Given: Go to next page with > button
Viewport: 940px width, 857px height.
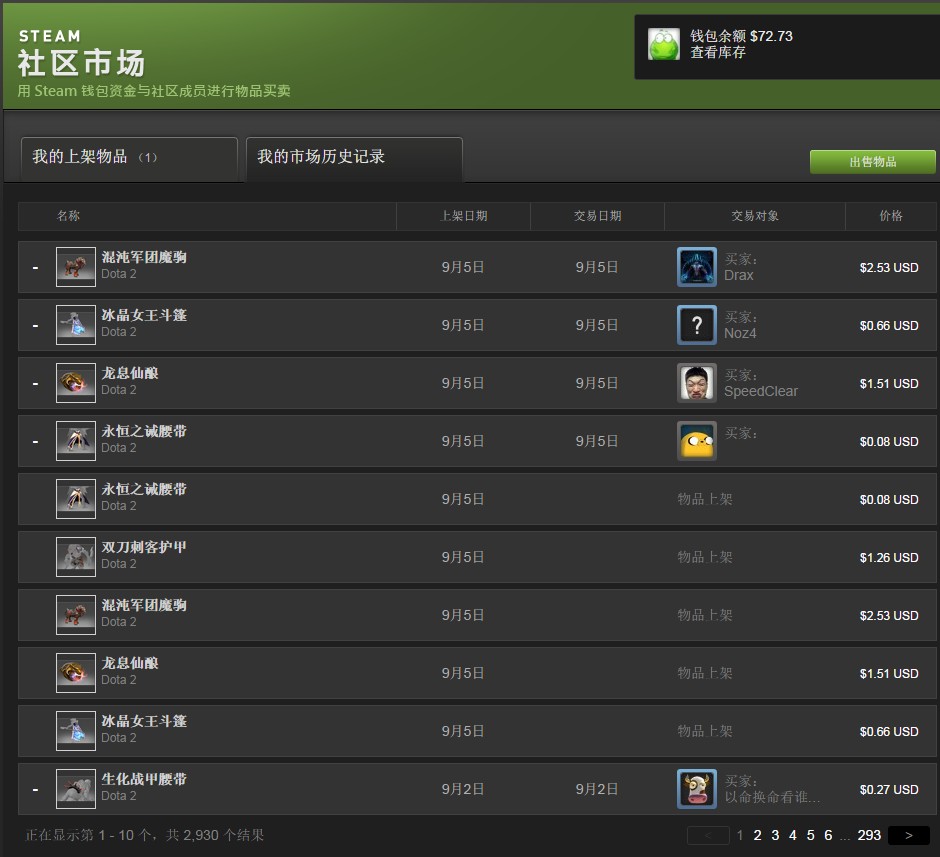Looking at the screenshot, I should pyautogui.click(x=909, y=835).
